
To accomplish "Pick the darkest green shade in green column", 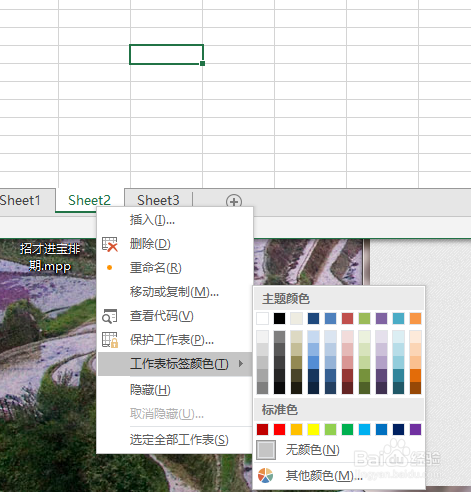I will [364, 388].
